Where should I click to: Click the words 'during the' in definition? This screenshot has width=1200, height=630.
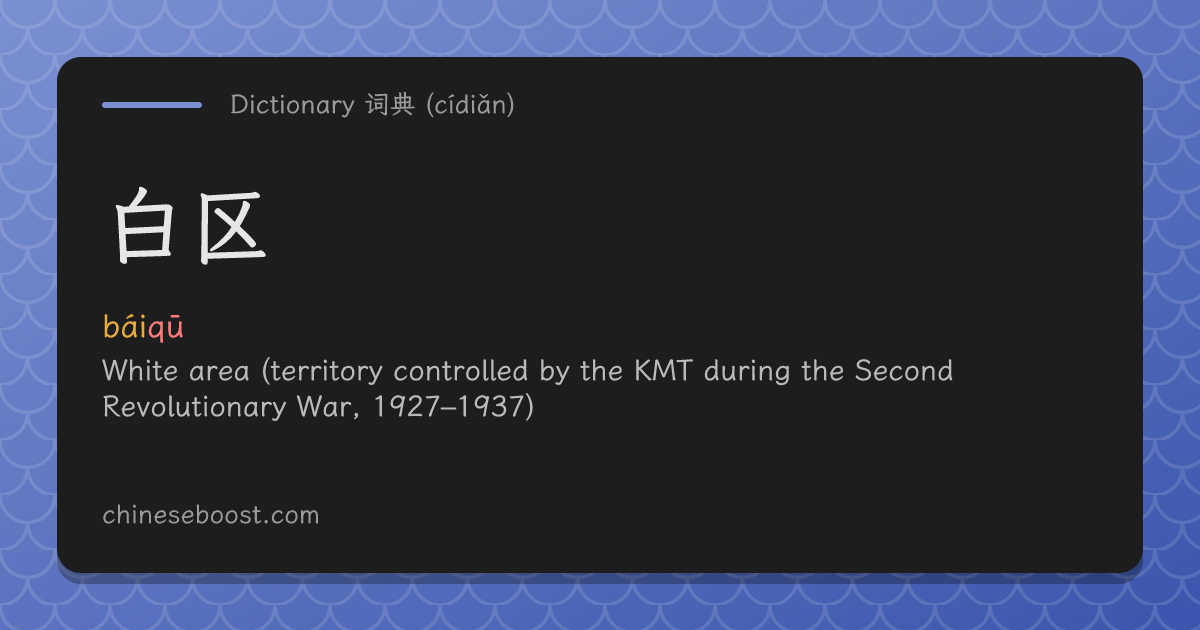774,371
